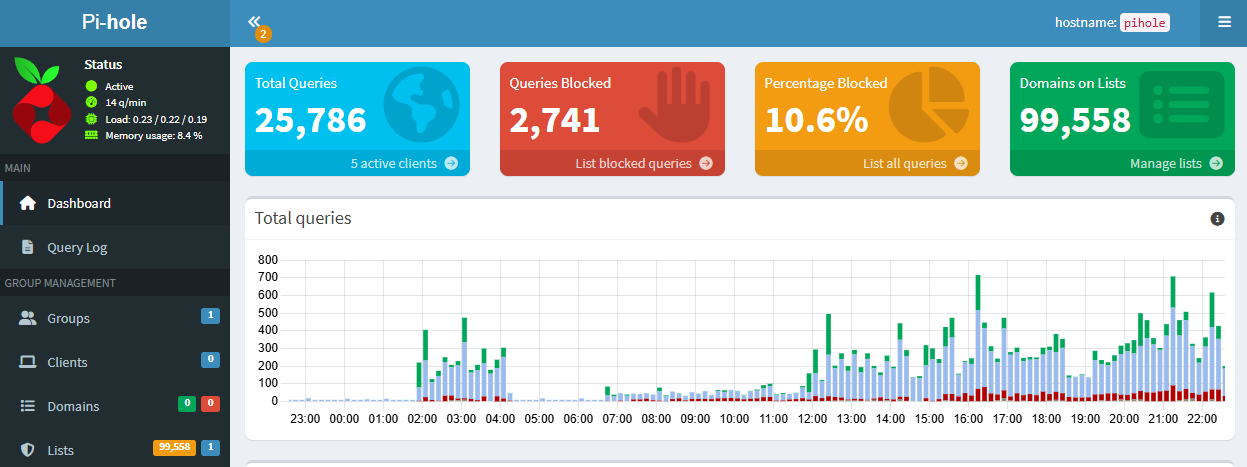Go to Domains management
Screen dimensions: 1247x467
click(x=115, y=406)
